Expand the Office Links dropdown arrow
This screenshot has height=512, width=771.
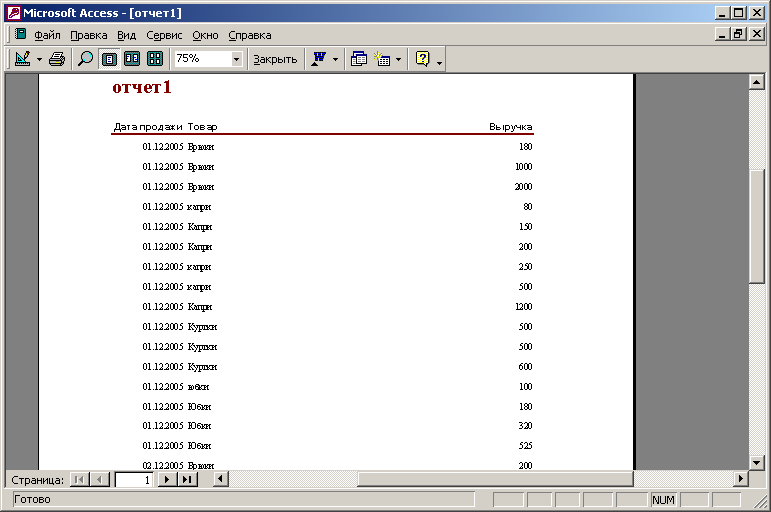tap(335, 60)
